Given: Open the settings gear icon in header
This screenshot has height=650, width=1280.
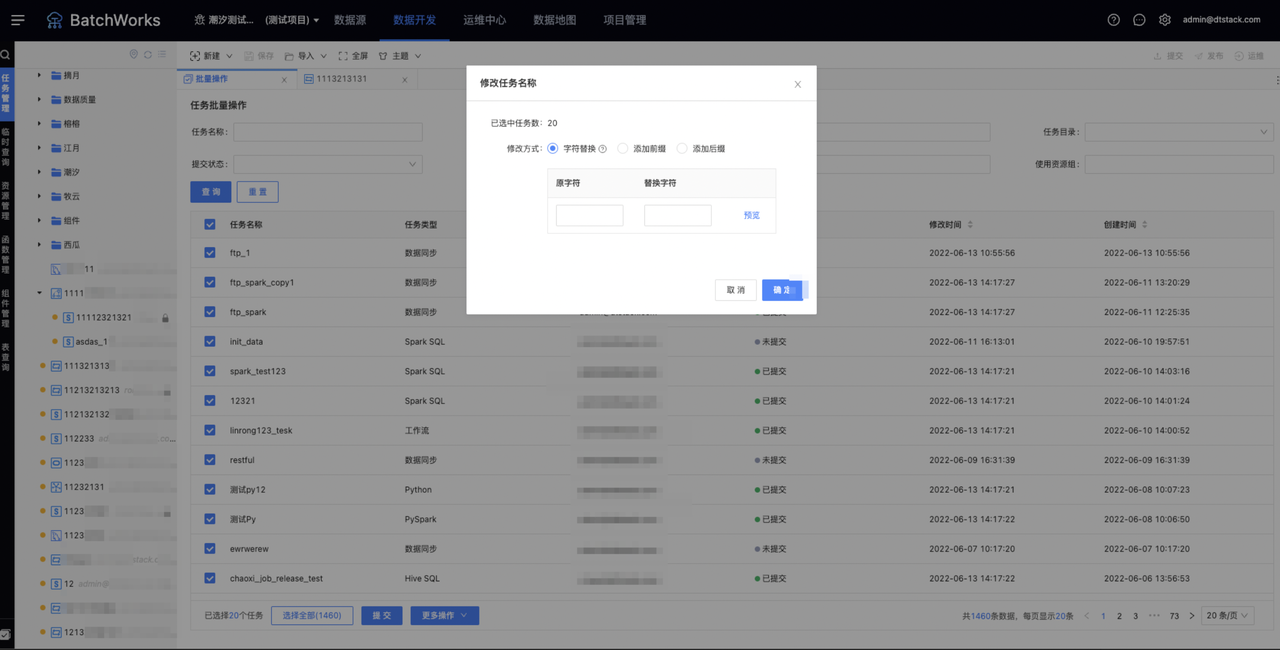Looking at the screenshot, I should (x=1165, y=20).
